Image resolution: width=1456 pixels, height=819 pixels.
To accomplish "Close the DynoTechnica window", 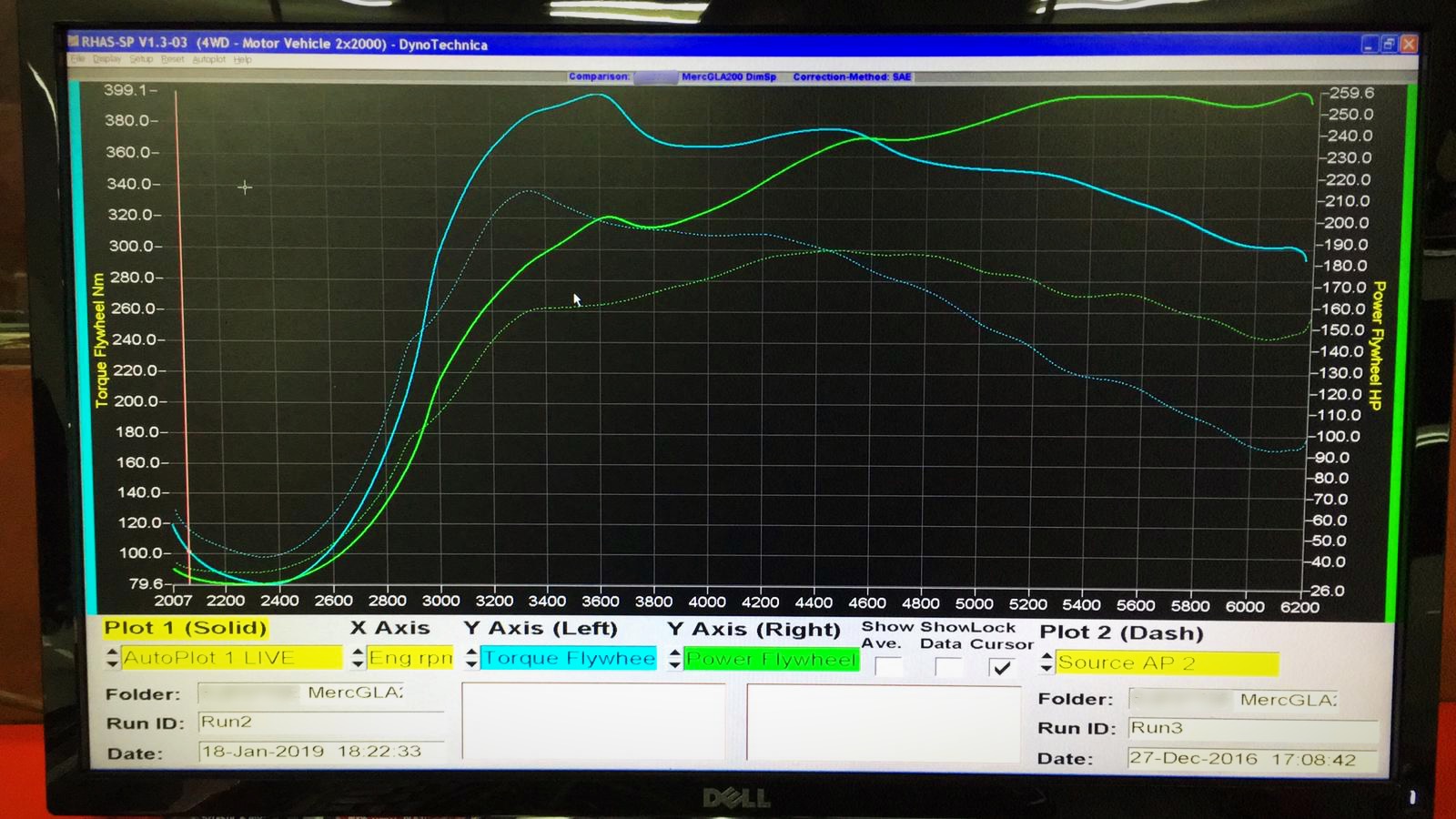I will pos(1409,44).
